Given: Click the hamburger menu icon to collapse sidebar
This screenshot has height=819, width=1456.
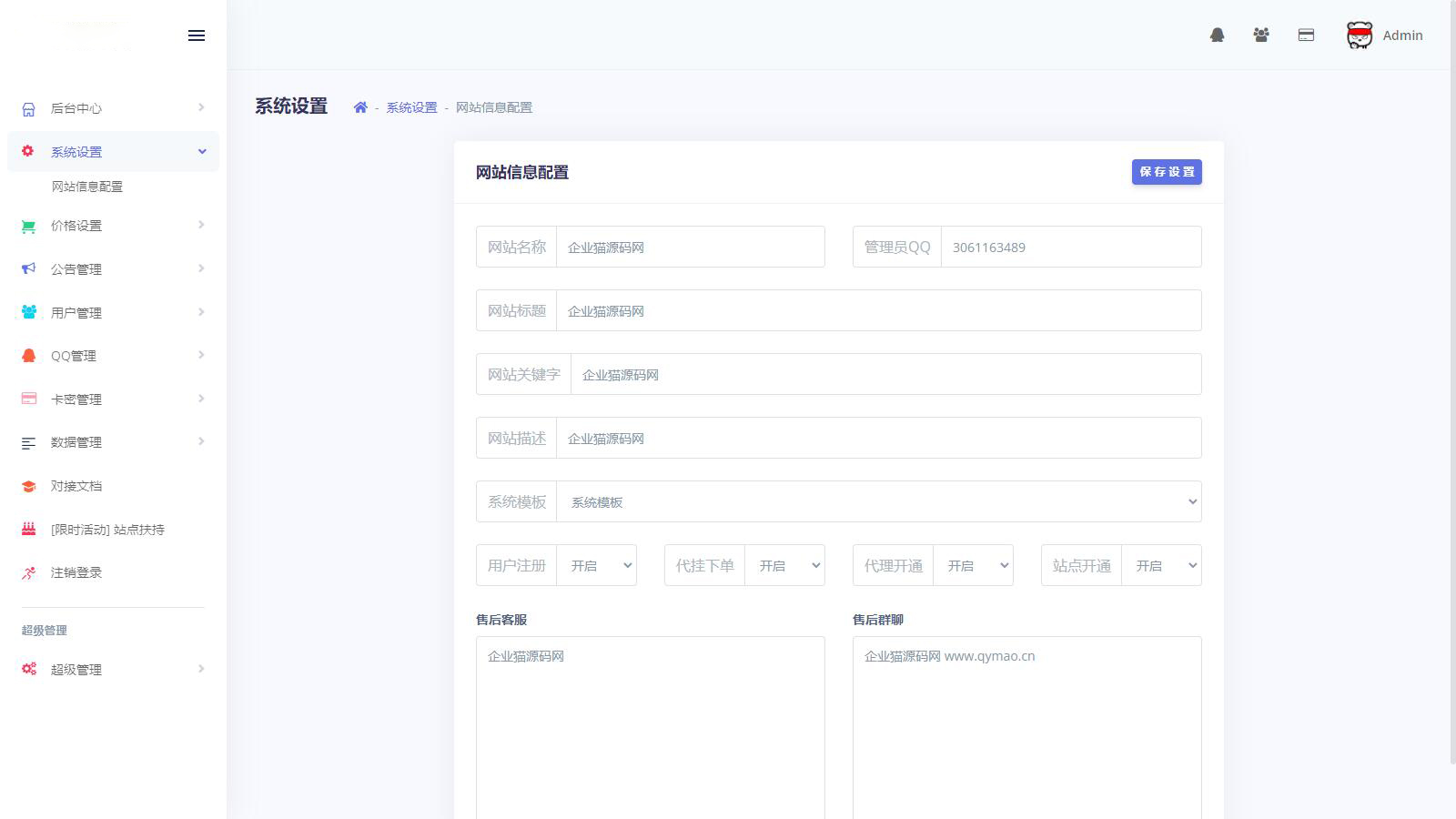Looking at the screenshot, I should coord(196,35).
